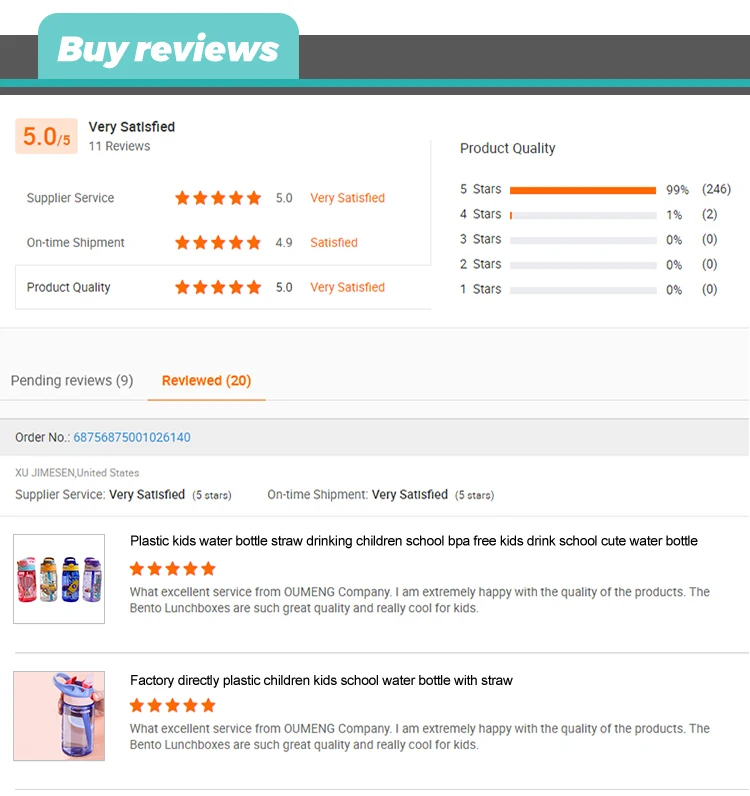Click the Product Quality star rating
Image resolution: width=750 pixels, height=796 pixels.
[x=218, y=287]
